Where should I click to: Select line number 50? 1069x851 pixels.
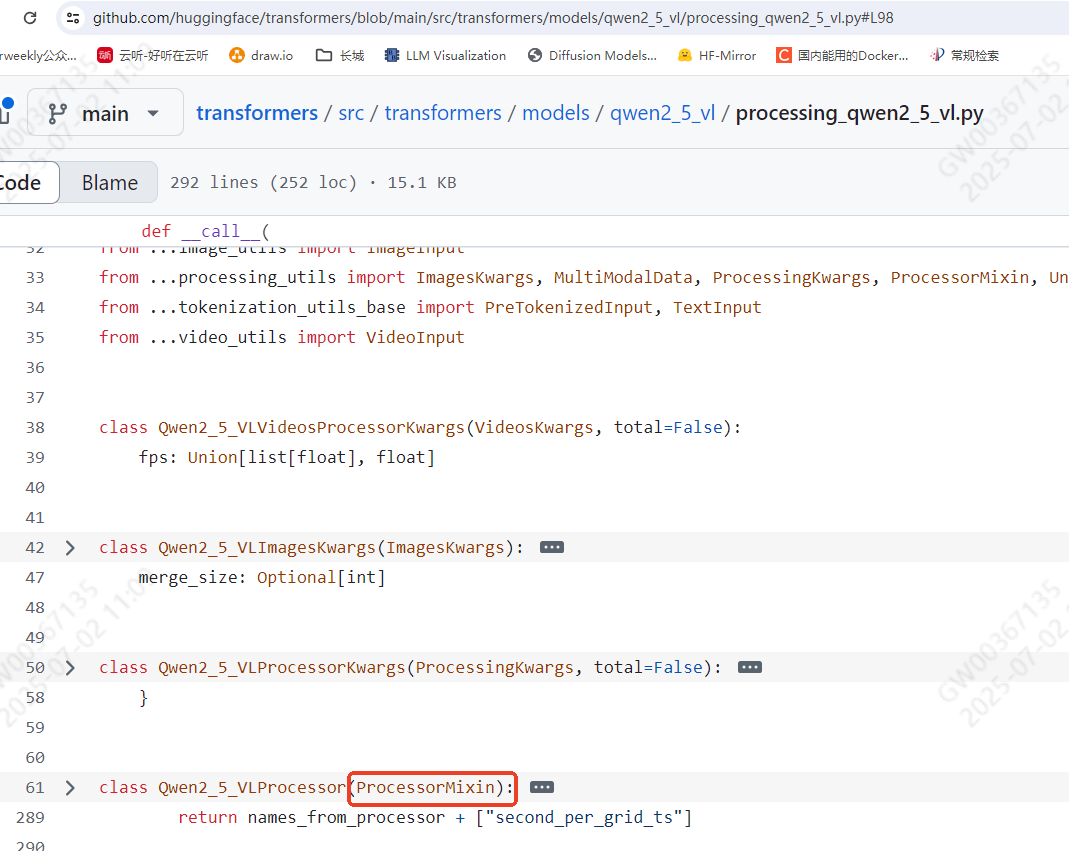click(35, 668)
